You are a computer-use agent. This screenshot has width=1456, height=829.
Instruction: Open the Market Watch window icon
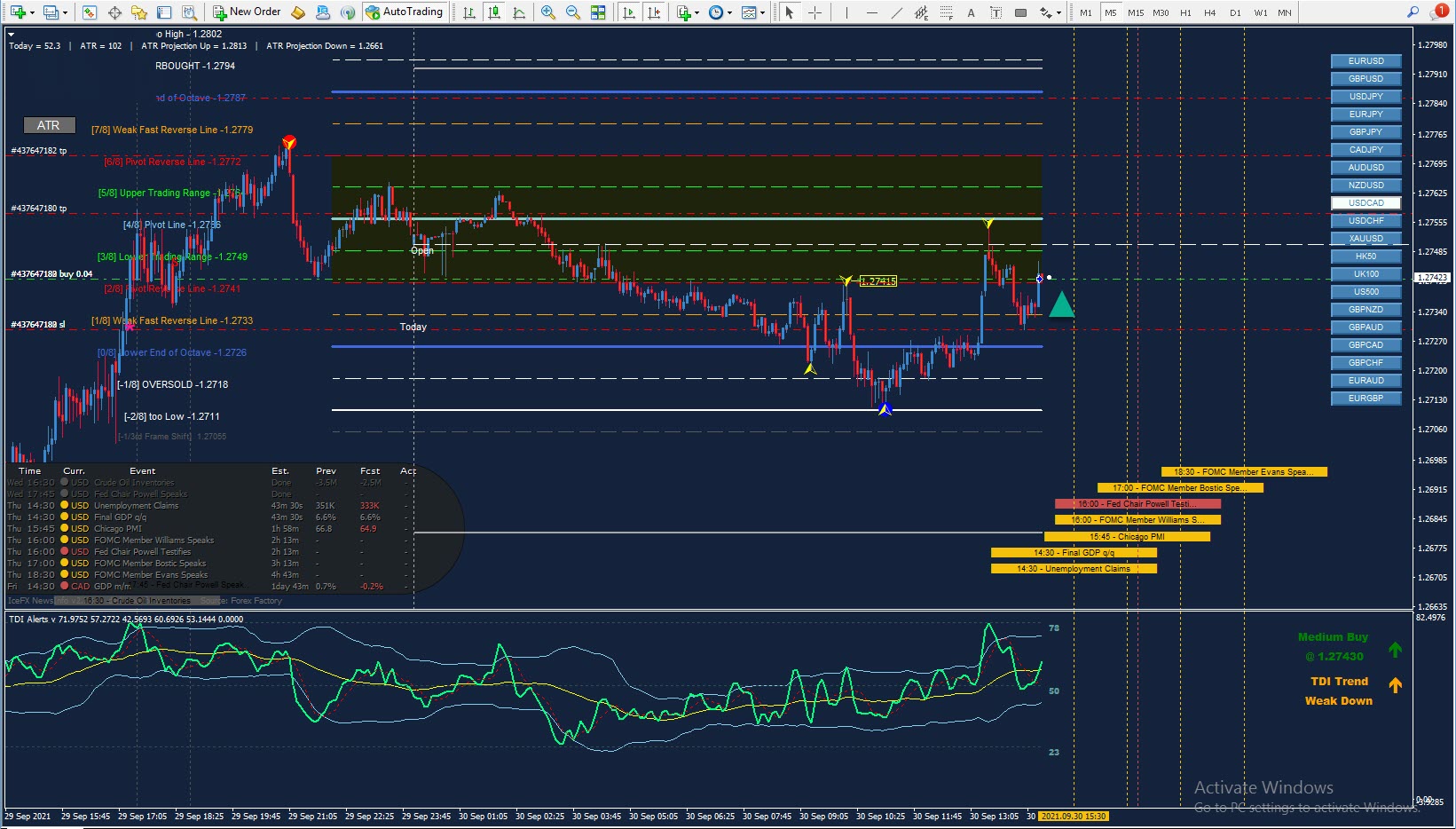click(x=89, y=12)
